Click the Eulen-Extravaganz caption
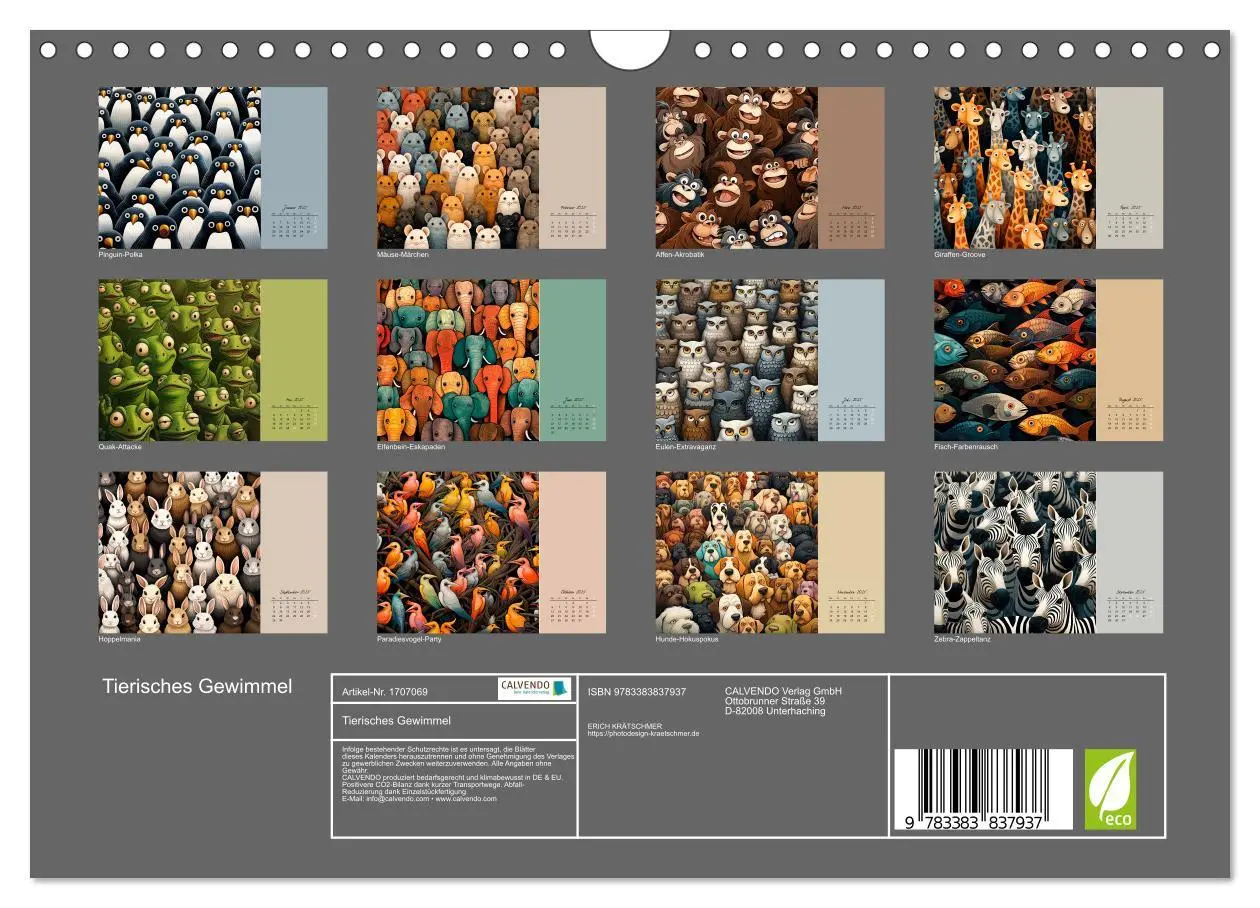 click(686, 447)
